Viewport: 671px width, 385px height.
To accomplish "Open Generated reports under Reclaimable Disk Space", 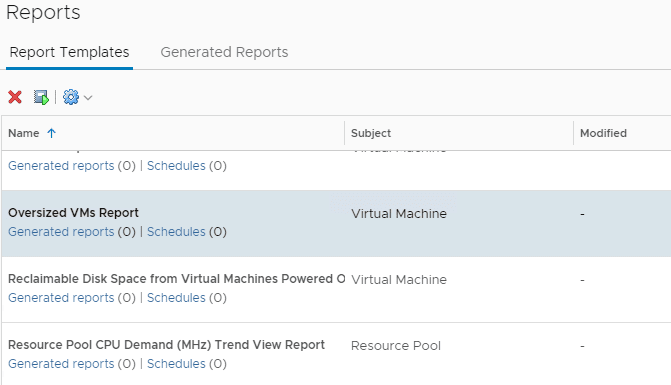I will (x=61, y=298).
